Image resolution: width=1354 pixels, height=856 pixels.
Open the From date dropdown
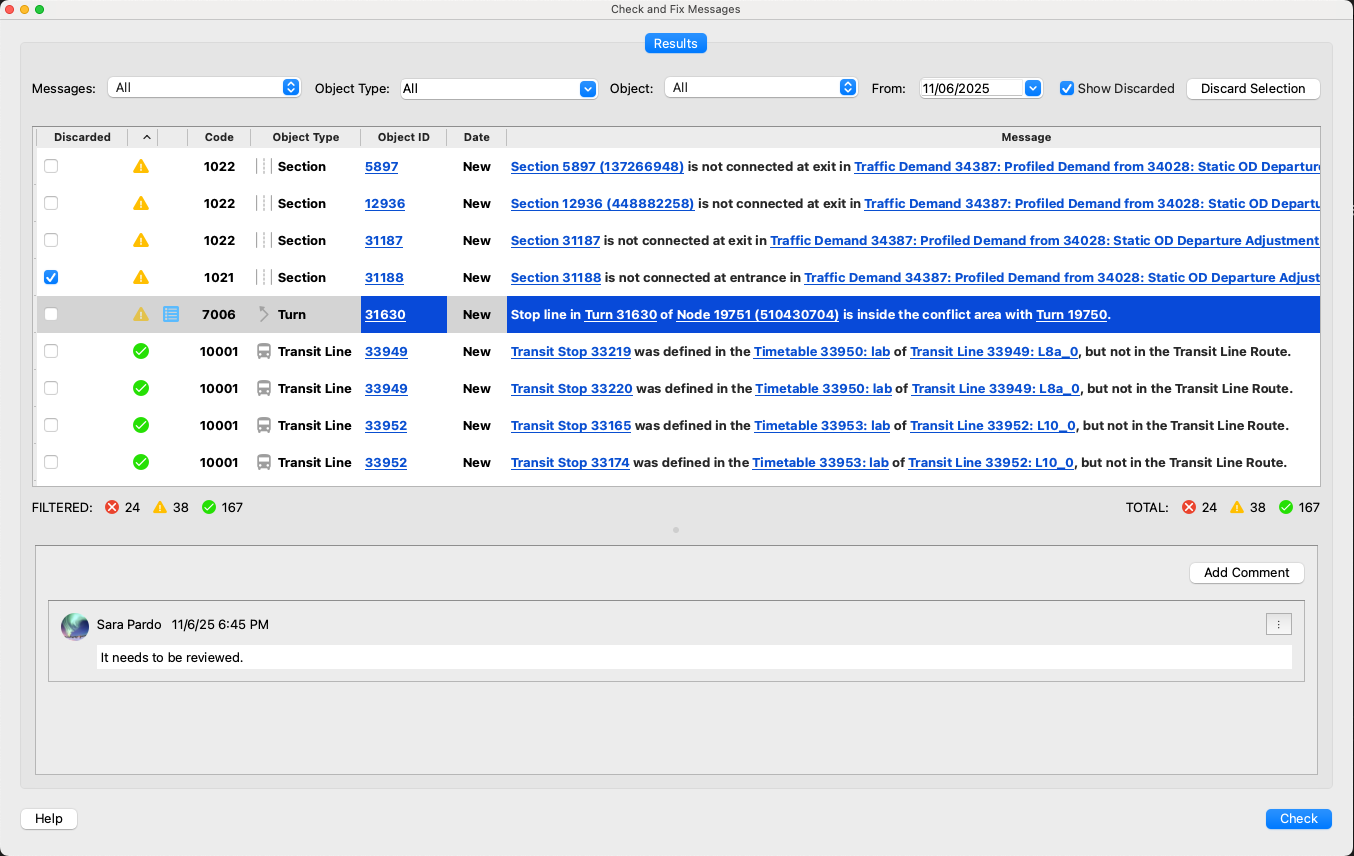coord(1032,88)
